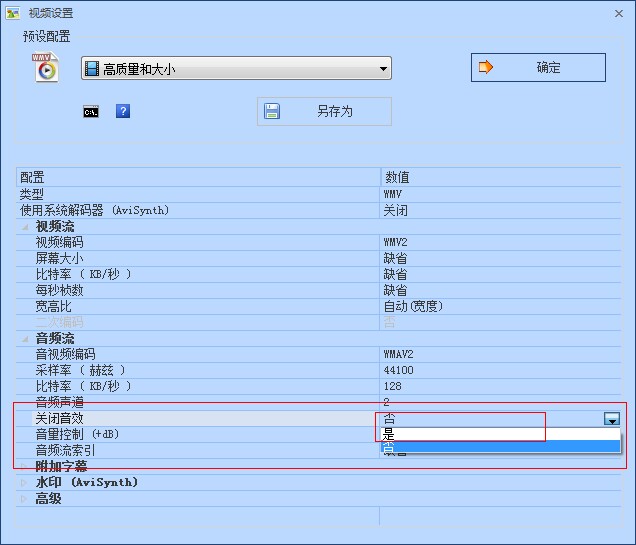Screen dimensions: 636x545
Task: Click the 确定 button
Action: tap(538, 67)
